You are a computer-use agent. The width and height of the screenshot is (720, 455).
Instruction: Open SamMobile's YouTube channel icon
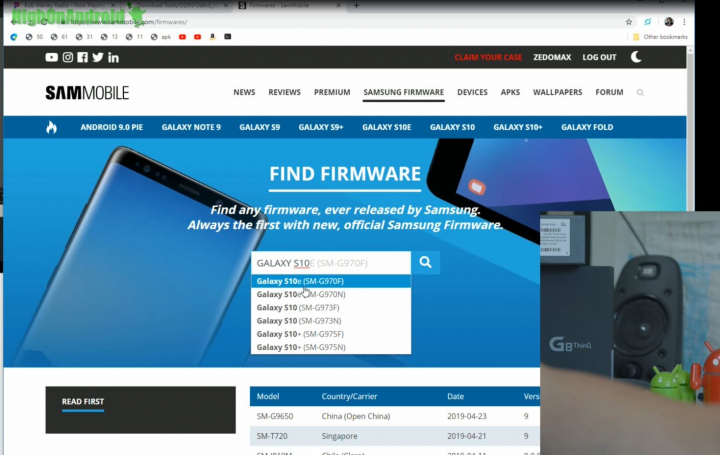pos(51,57)
